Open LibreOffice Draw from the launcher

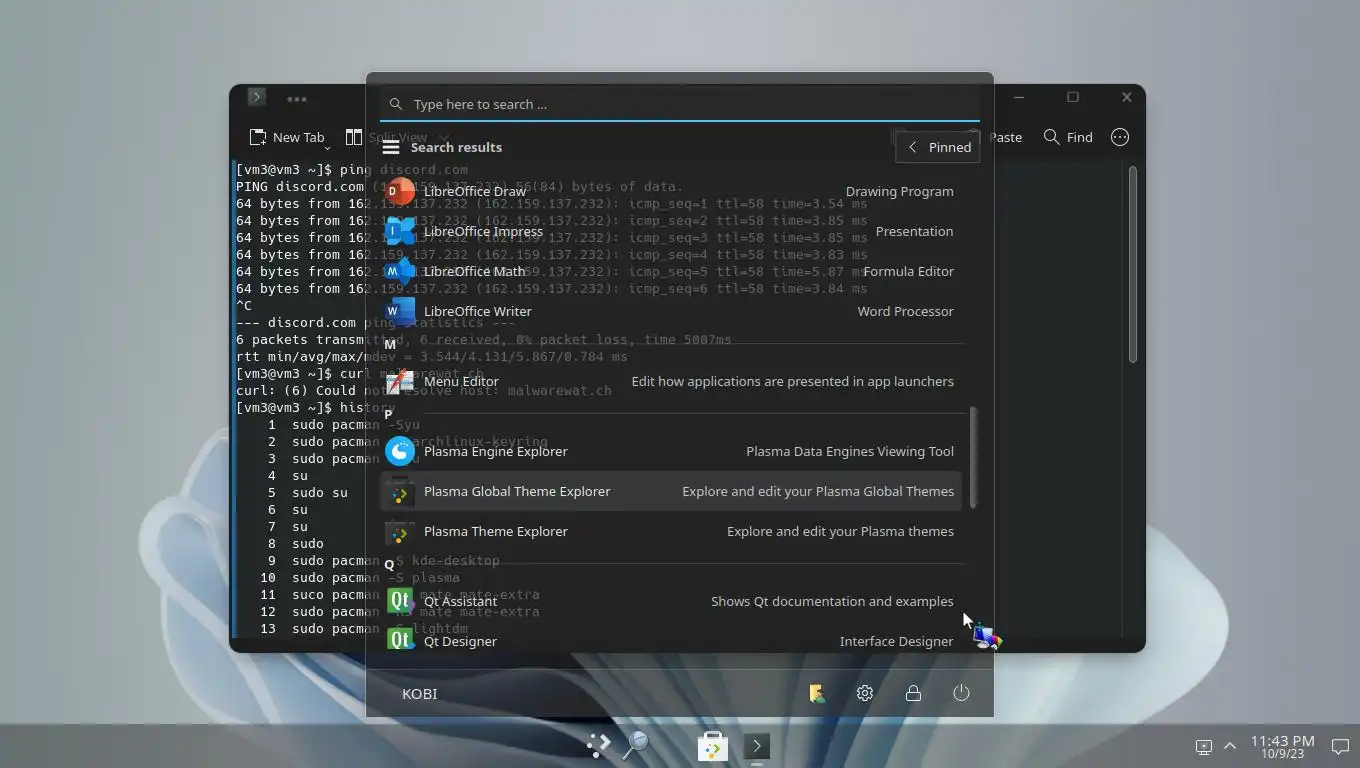coord(670,191)
